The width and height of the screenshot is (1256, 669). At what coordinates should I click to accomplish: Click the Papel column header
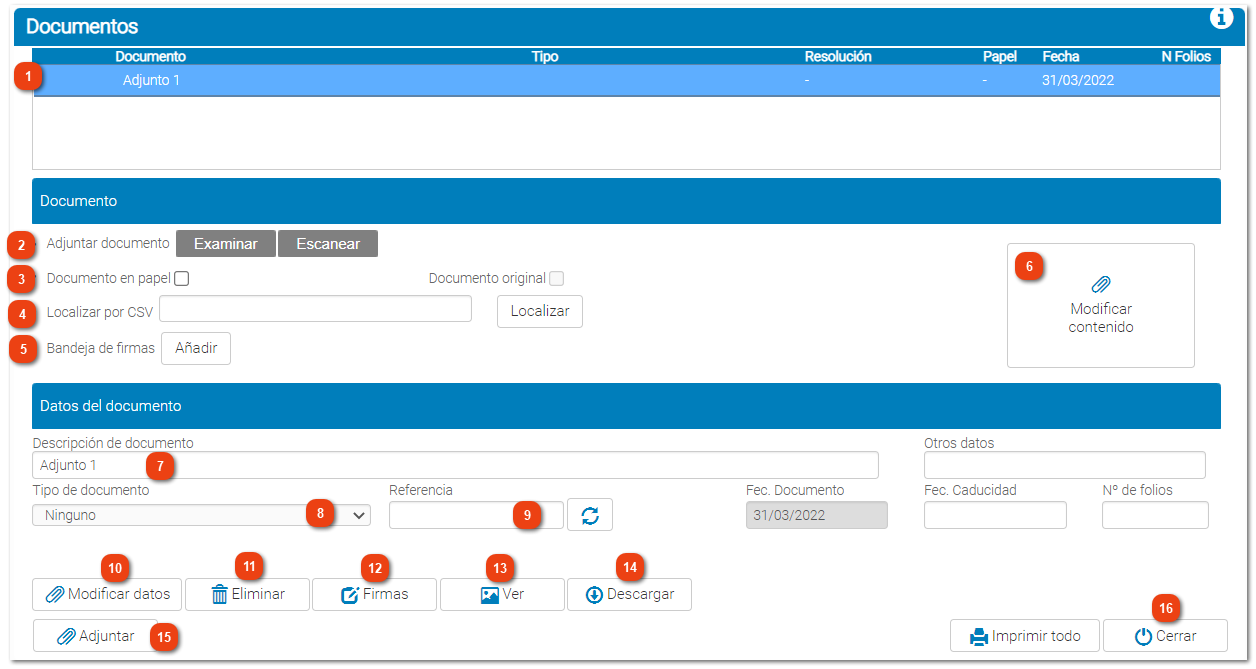1000,57
